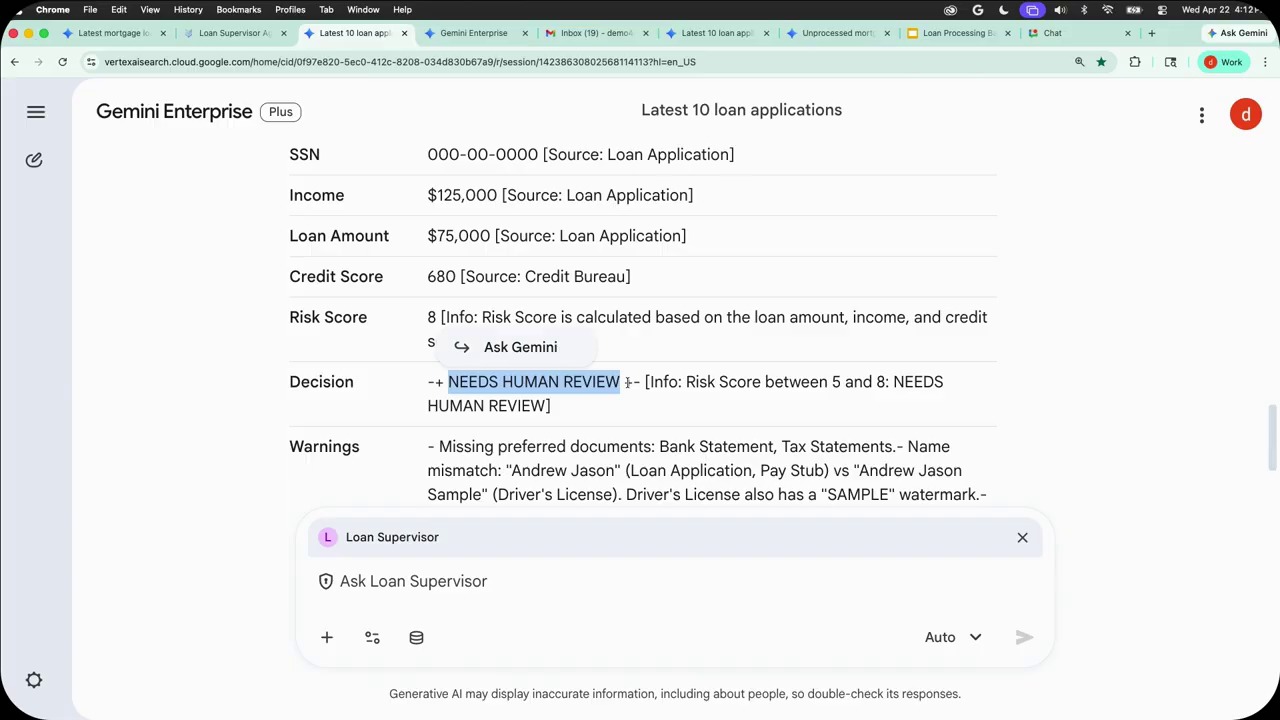Remove the Loan Supervisor agent chip
Image resolution: width=1280 pixels, height=720 pixels.
[x=1022, y=538]
